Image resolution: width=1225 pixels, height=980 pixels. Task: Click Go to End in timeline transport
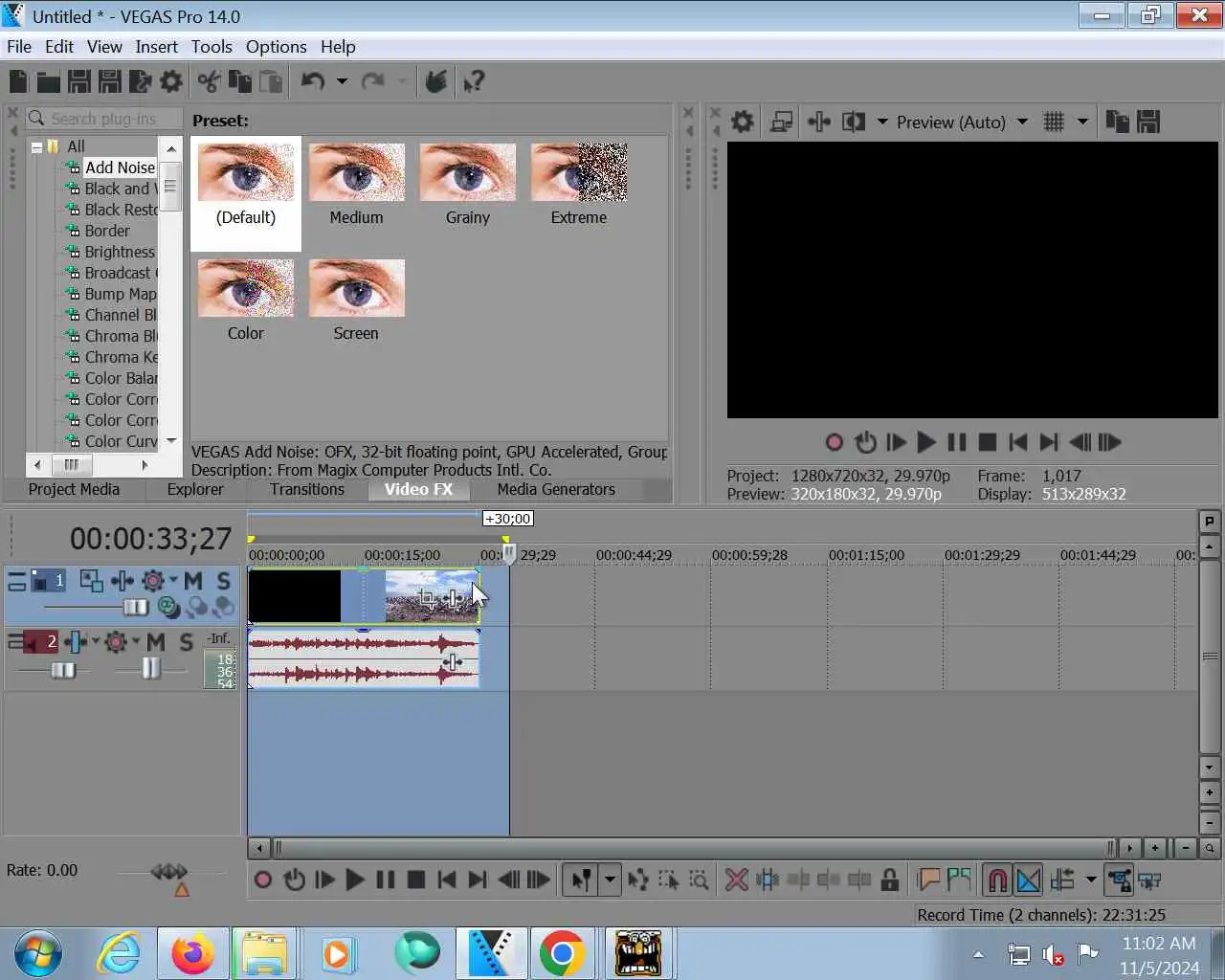point(478,880)
